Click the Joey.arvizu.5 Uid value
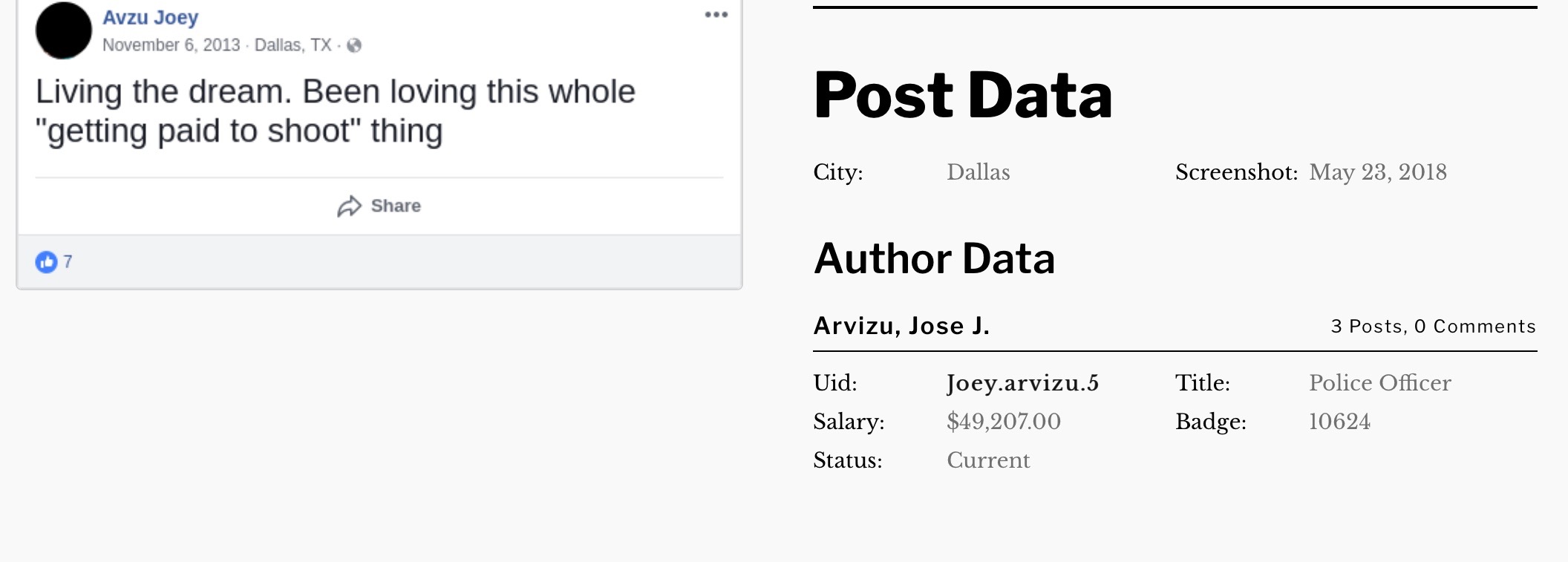Viewport: 1568px width, 562px height. tap(1022, 383)
